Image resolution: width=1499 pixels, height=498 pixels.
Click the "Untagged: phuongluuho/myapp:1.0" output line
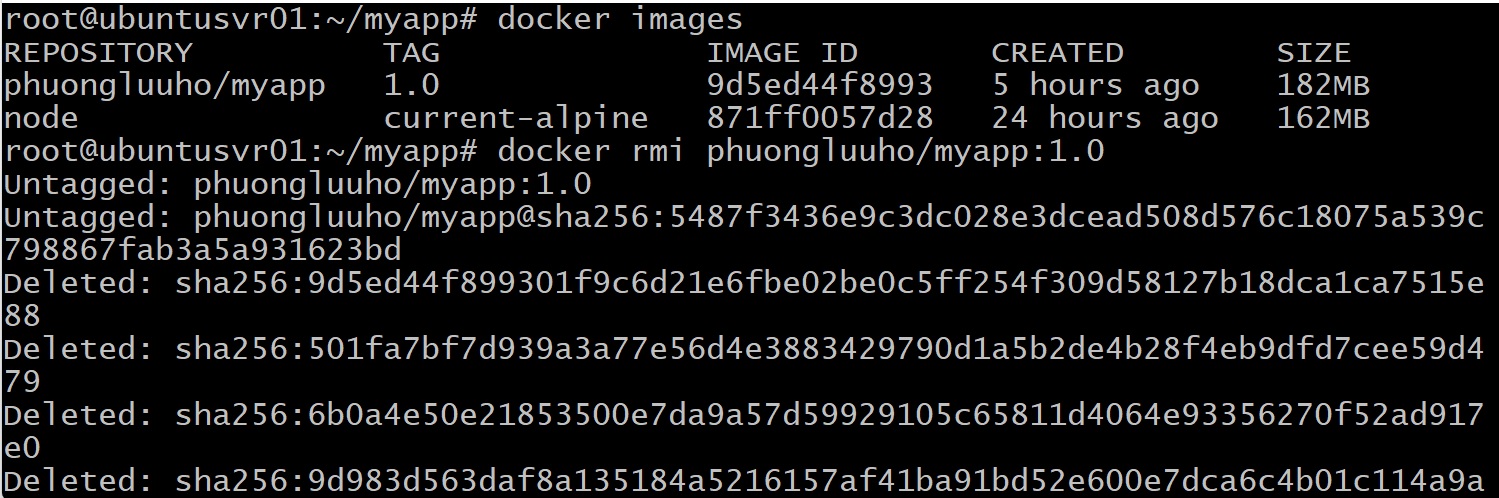(297, 185)
